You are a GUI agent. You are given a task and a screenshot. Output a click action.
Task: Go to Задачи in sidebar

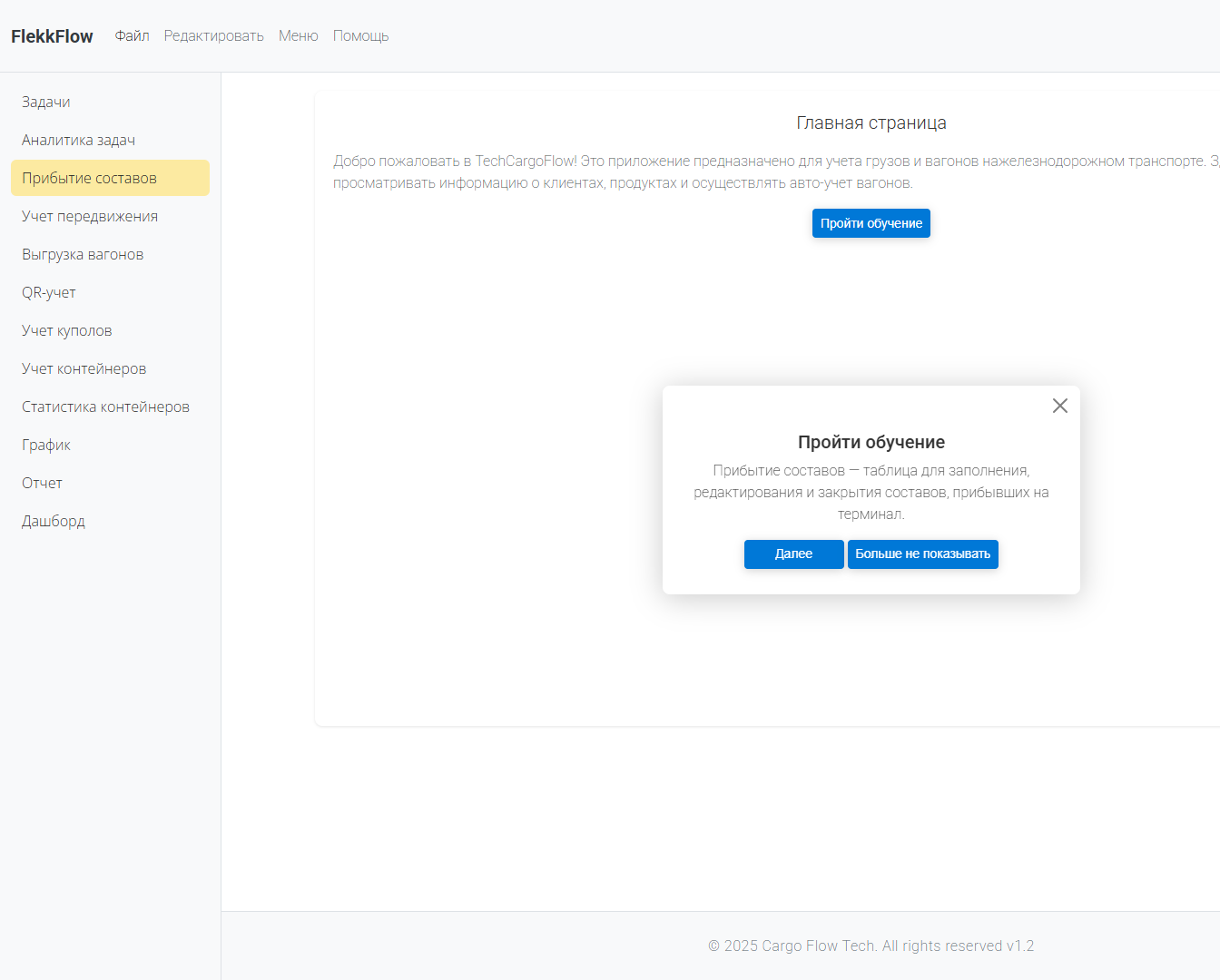tap(46, 103)
